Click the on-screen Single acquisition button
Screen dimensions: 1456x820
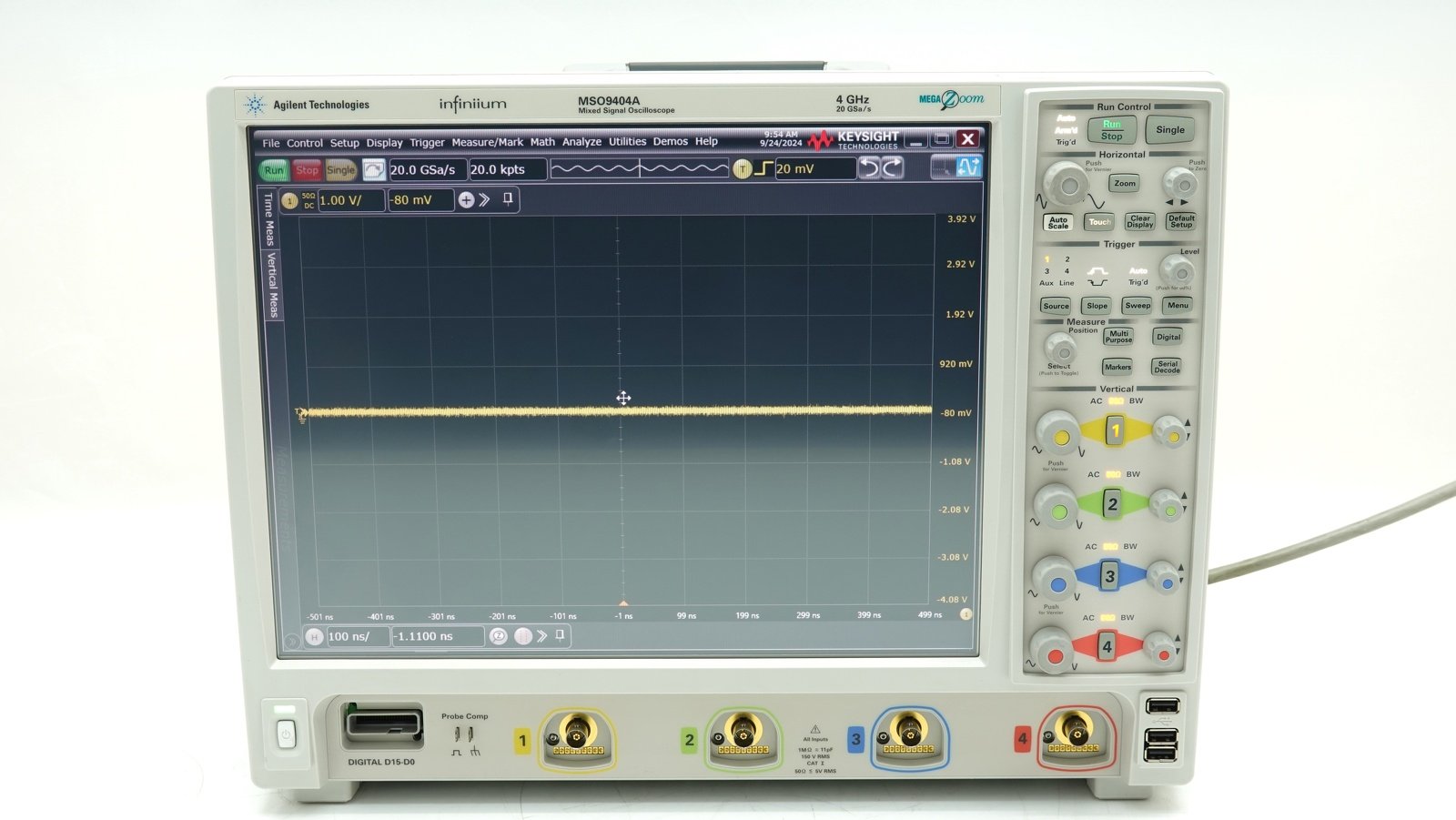[340, 170]
